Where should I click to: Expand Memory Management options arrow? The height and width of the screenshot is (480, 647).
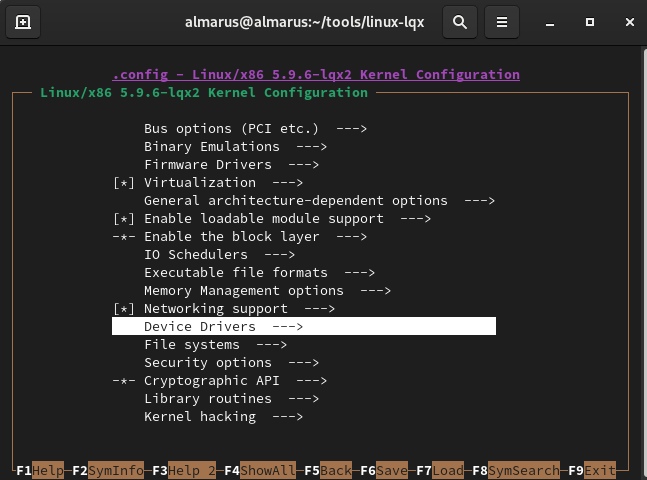click(375, 291)
